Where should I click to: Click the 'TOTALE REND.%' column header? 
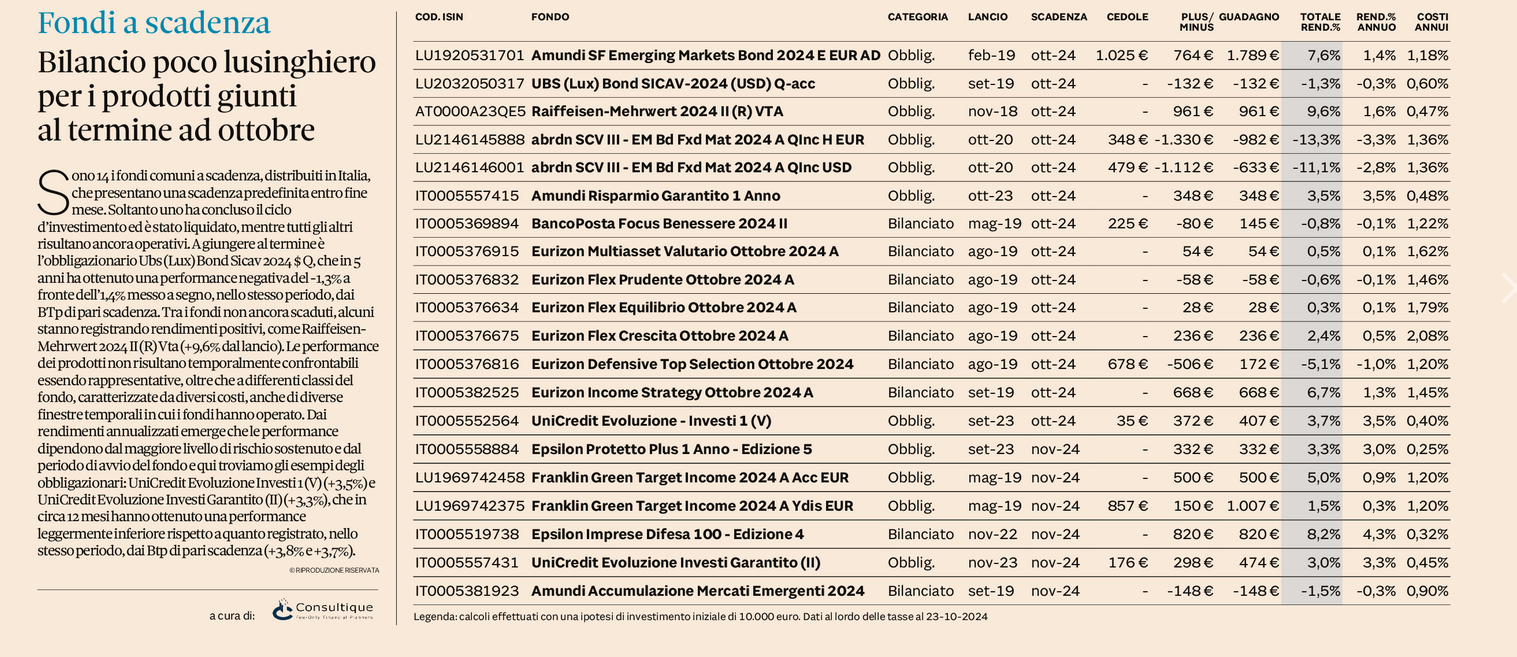point(1320,22)
